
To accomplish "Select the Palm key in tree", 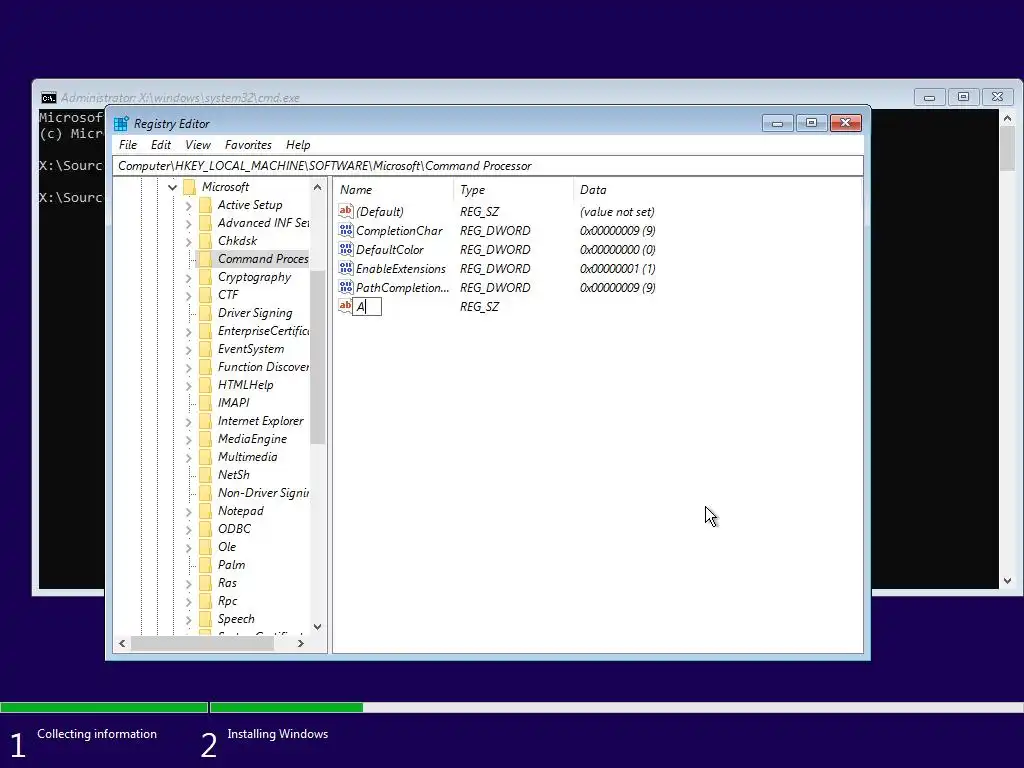I will click(231, 565).
